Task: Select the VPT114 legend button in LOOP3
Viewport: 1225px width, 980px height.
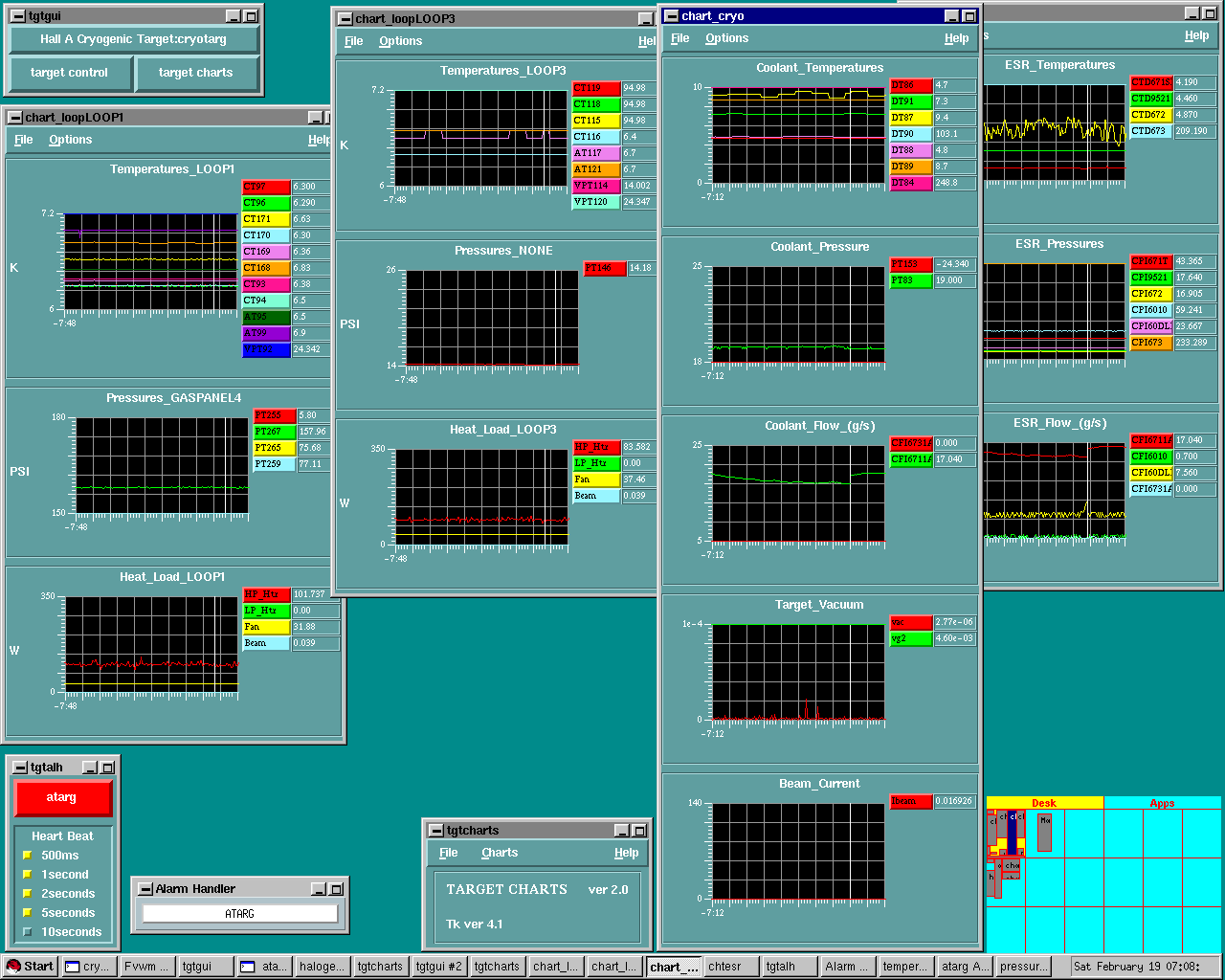Action: [596, 186]
